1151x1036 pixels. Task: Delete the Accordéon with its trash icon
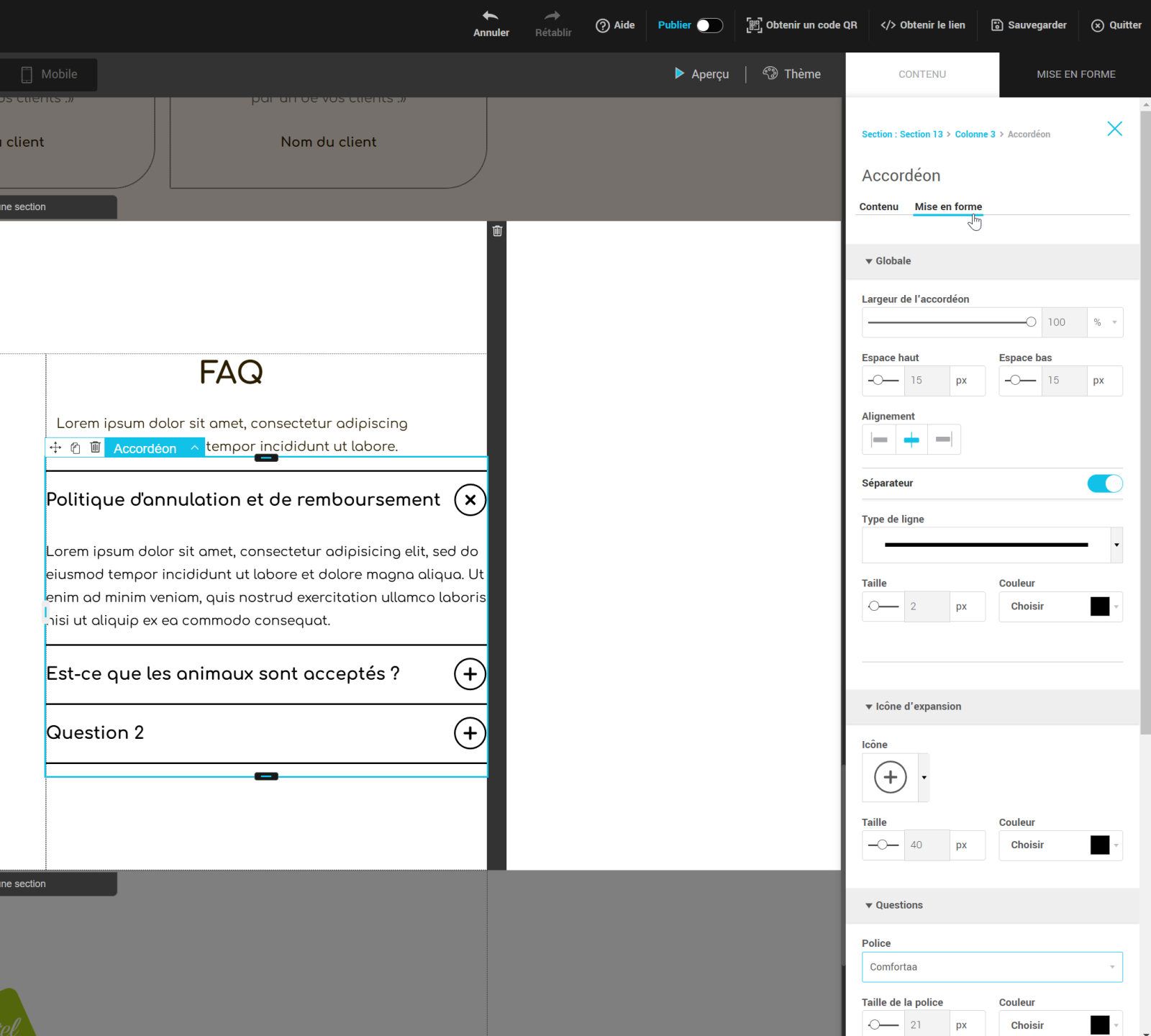pyautogui.click(x=95, y=447)
